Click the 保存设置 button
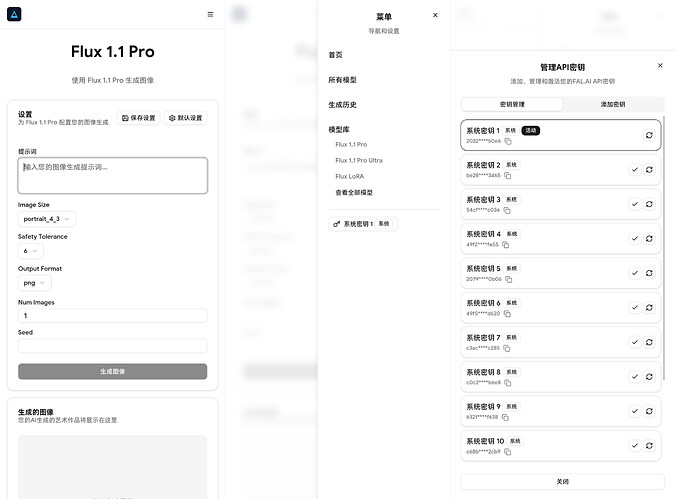This screenshot has height=499, width=675. click(139, 118)
